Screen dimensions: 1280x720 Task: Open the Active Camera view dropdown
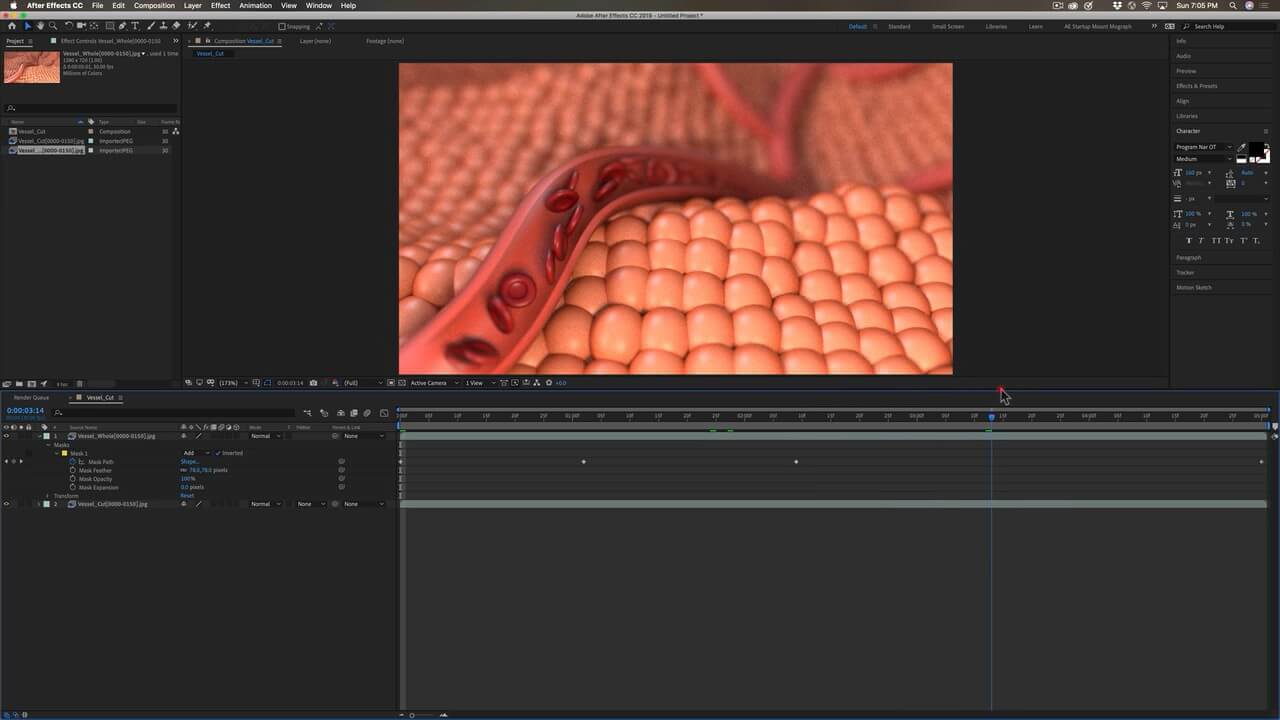(x=433, y=383)
